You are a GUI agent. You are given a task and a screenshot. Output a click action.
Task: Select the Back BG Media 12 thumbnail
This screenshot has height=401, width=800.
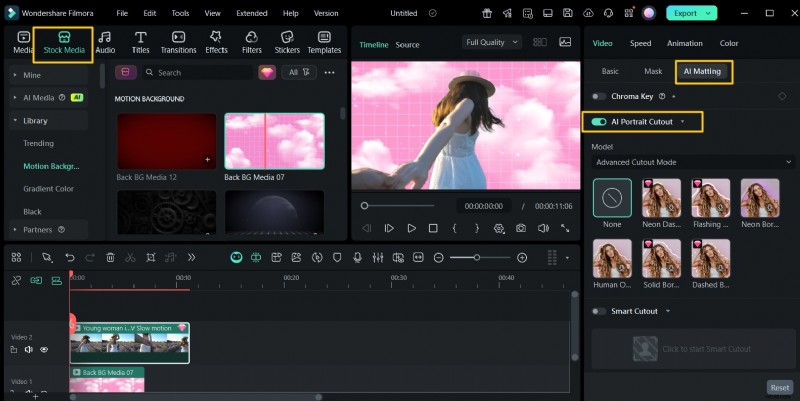166,140
